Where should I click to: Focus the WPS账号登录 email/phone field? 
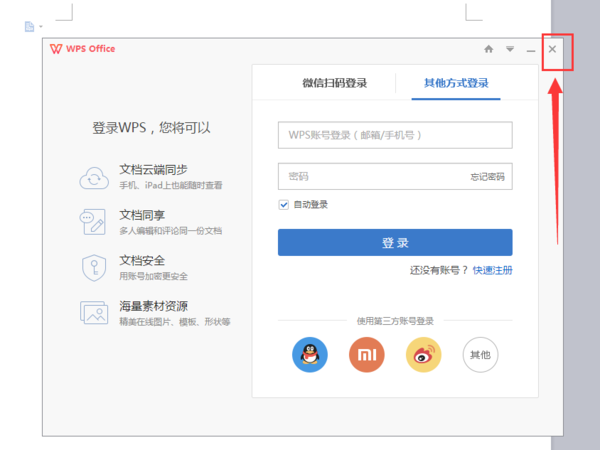(395, 135)
